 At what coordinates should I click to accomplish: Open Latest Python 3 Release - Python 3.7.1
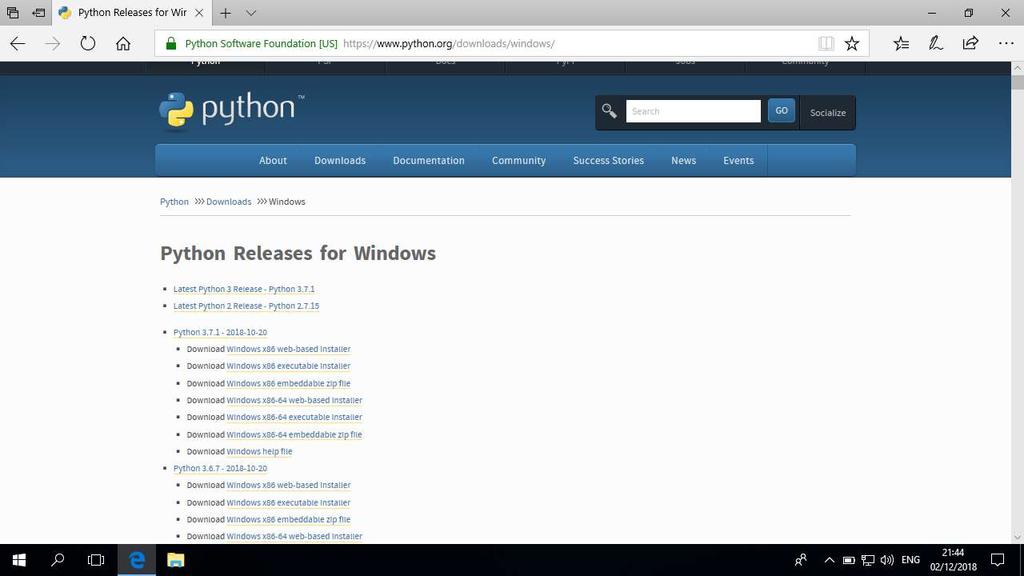(x=244, y=289)
